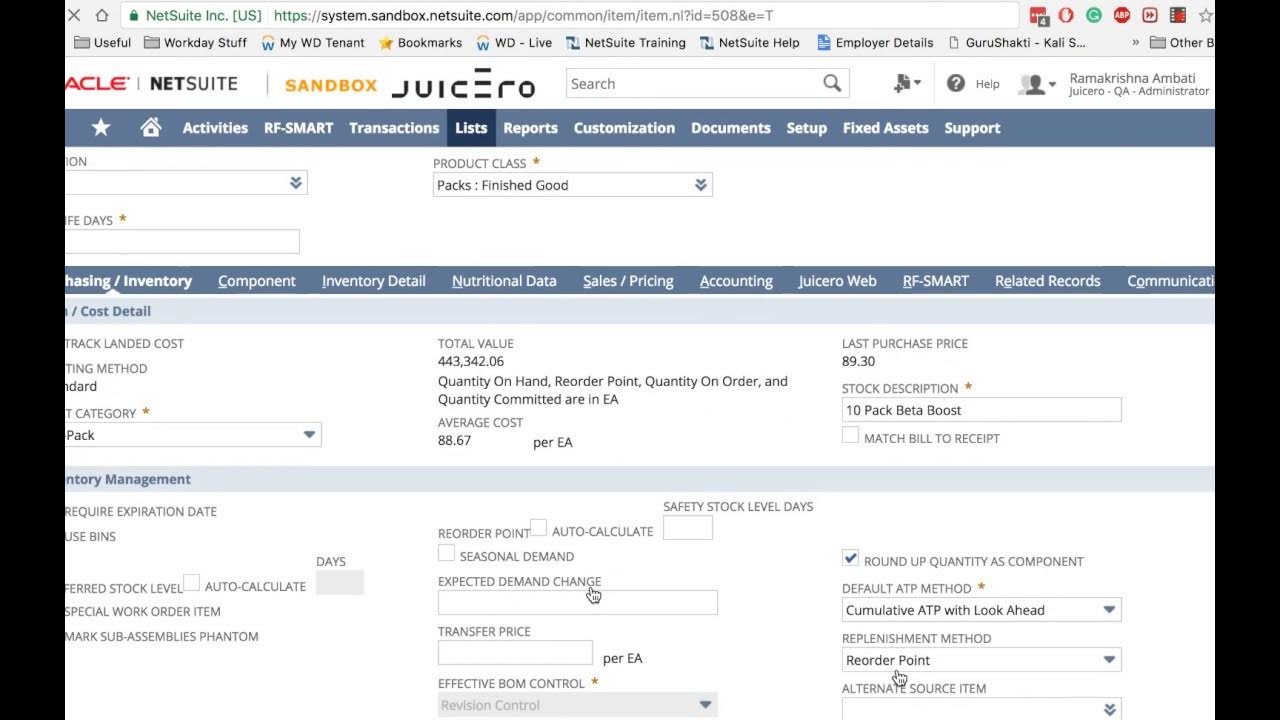The width and height of the screenshot is (1280, 720).
Task: Click the red hand blocker extension icon
Action: tap(1066, 16)
